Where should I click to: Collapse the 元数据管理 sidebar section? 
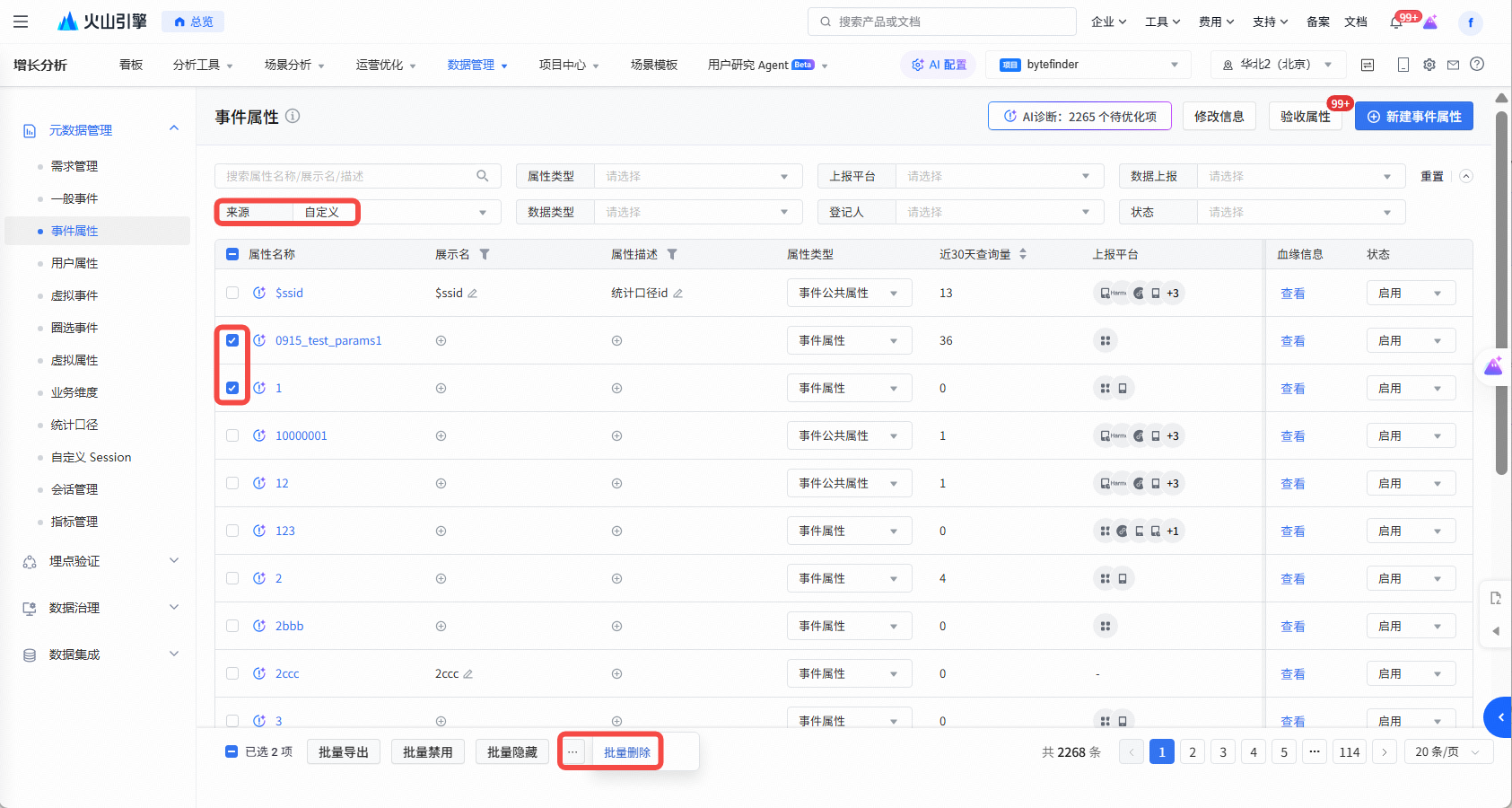pyautogui.click(x=174, y=129)
